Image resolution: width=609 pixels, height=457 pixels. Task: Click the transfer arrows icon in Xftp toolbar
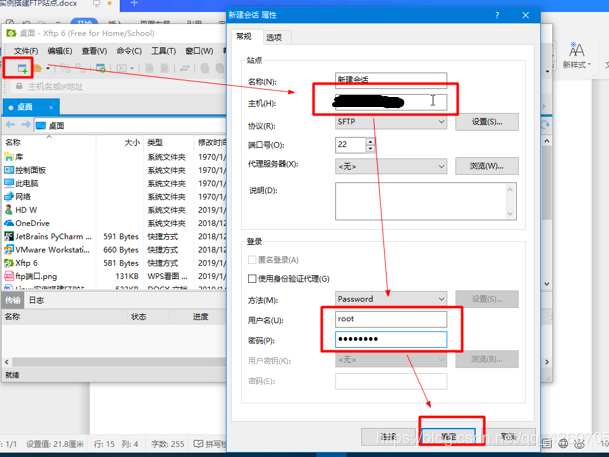pyautogui.click(x=184, y=69)
